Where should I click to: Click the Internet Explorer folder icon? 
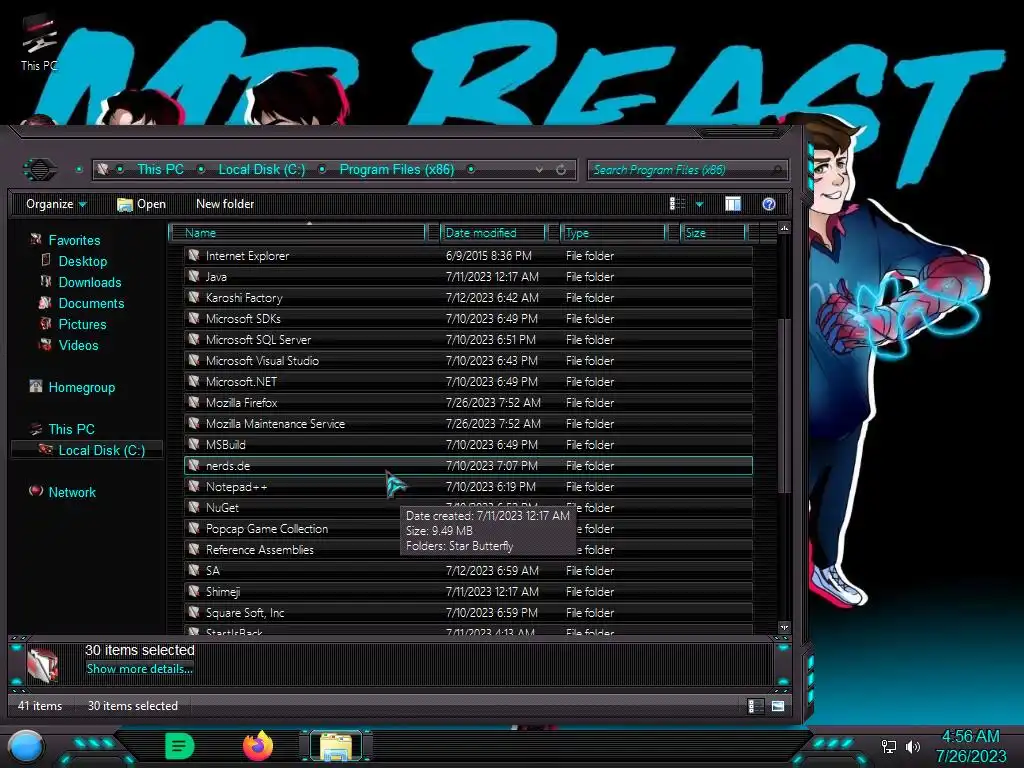tap(194, 255)
